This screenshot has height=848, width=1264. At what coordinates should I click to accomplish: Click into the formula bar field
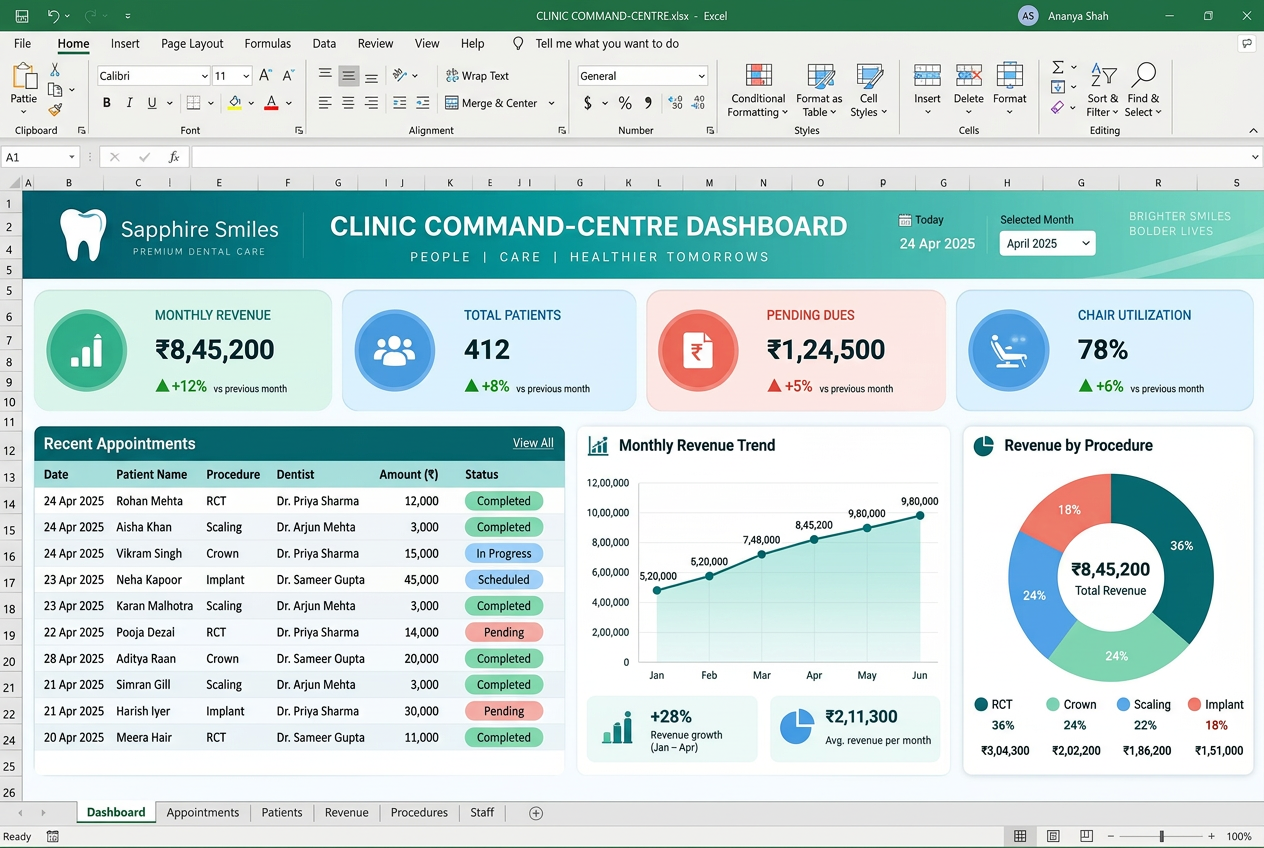click(x=725, y=157)
